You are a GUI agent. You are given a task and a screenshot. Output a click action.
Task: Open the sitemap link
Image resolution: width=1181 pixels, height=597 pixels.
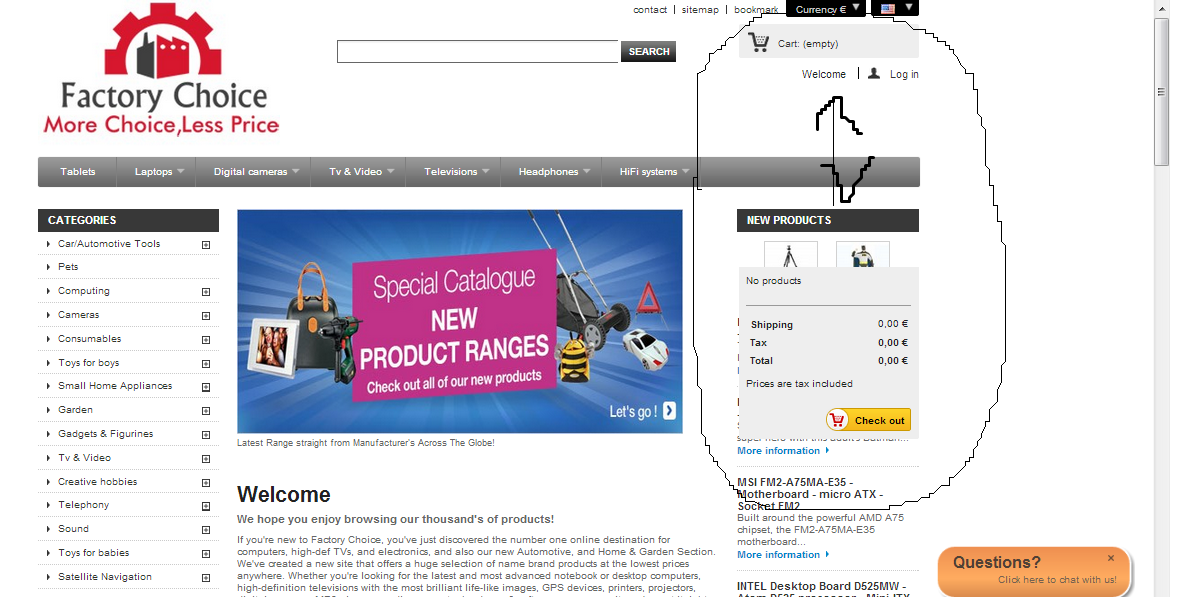[x=700, y=10]
